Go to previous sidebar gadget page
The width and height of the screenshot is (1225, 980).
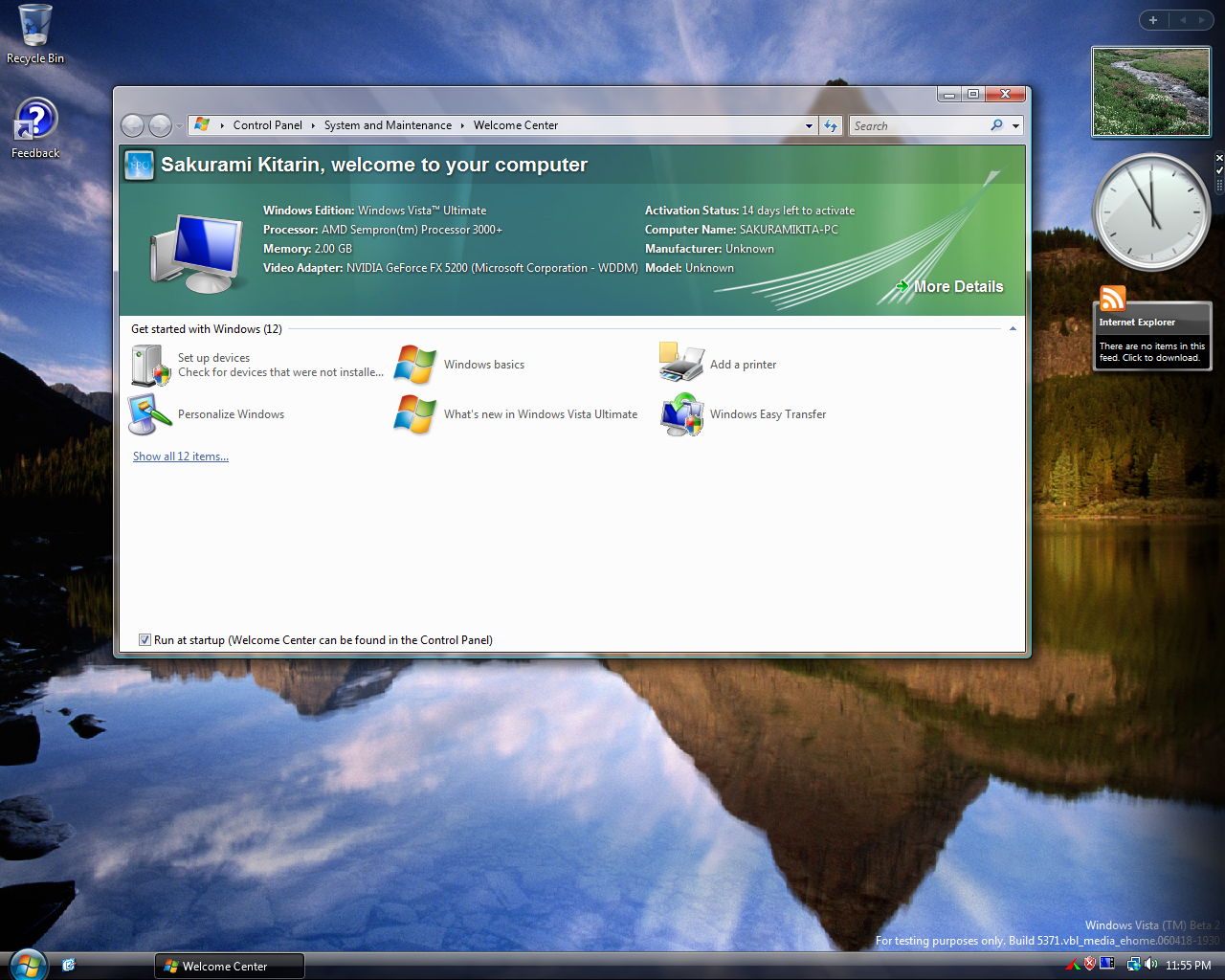1183,20
